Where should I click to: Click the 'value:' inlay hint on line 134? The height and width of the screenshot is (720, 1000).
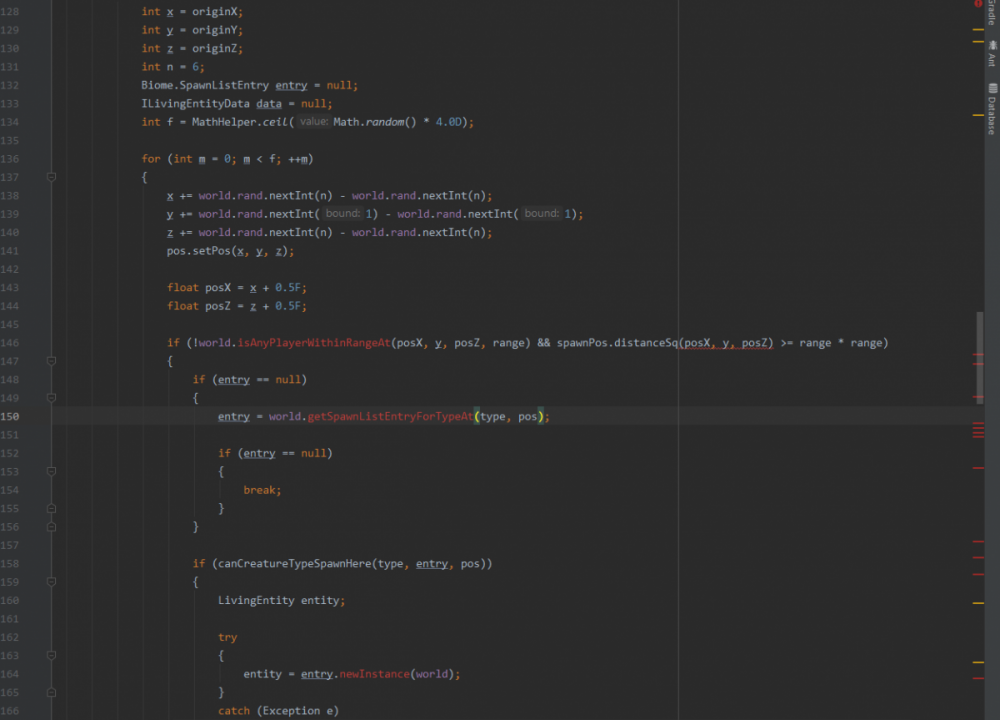(313, 122)
